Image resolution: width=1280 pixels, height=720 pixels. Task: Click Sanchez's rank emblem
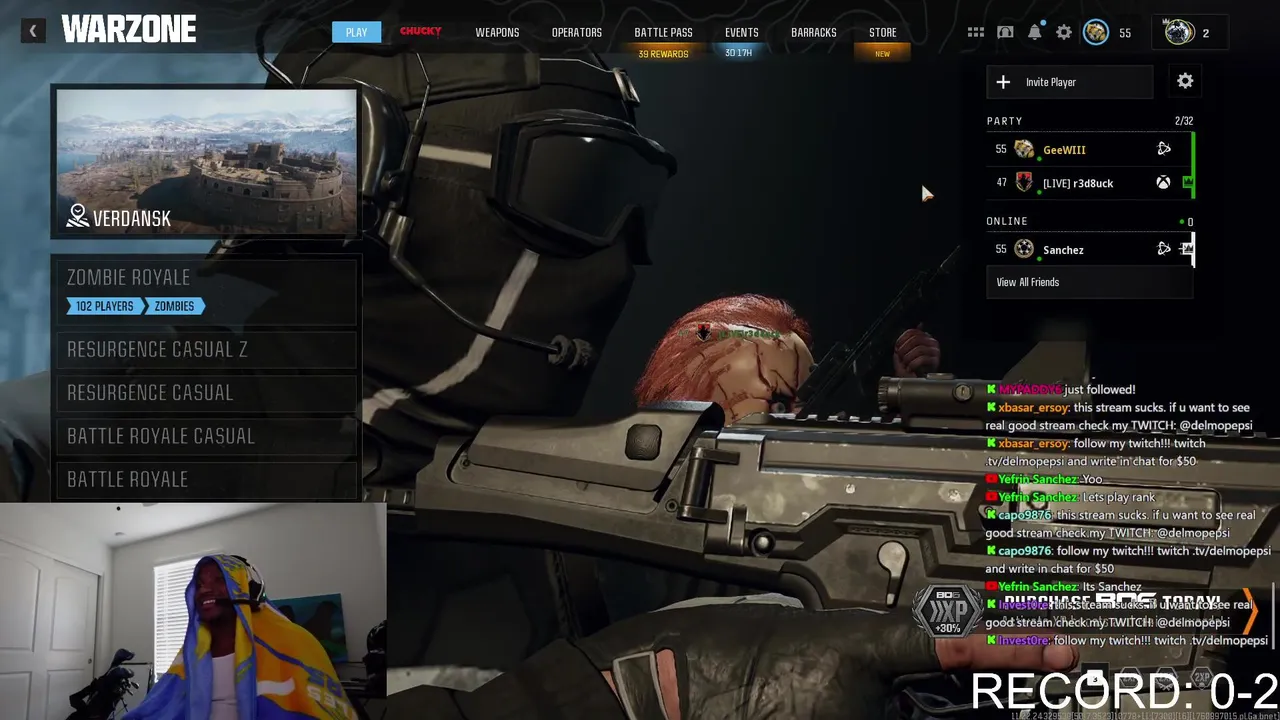coord(1024,249)
